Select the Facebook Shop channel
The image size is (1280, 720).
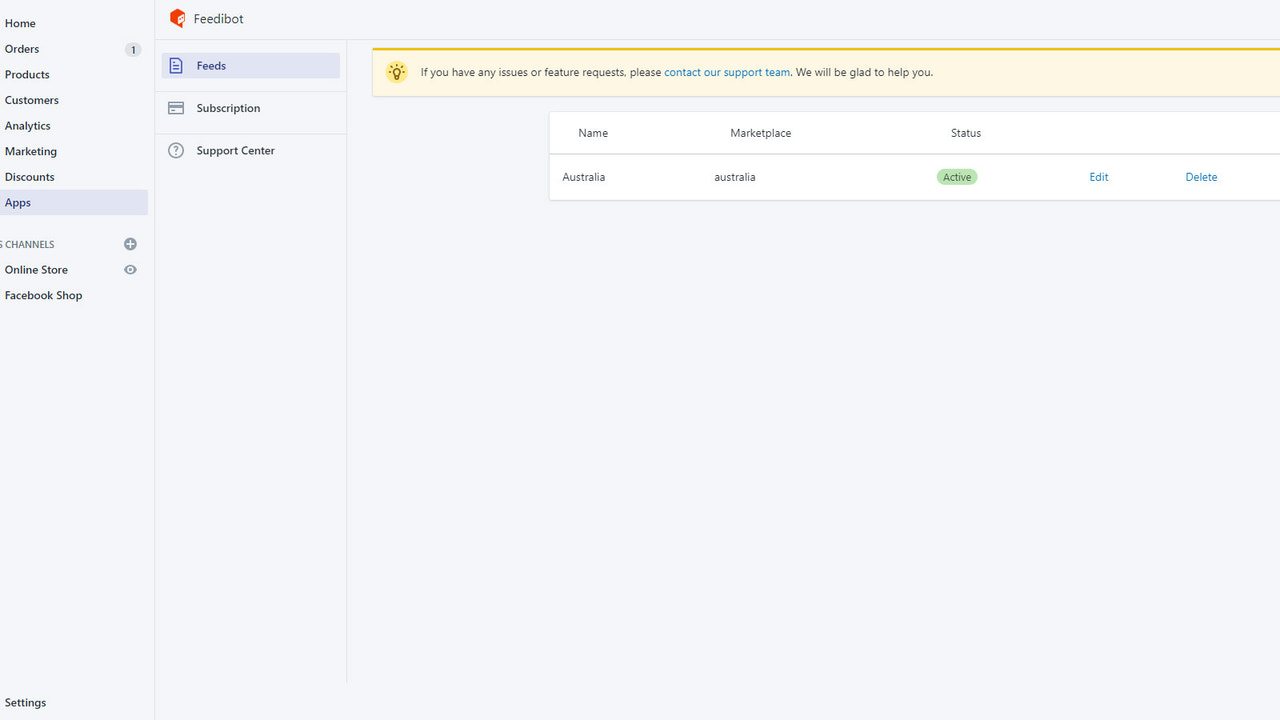coord(43,294)
